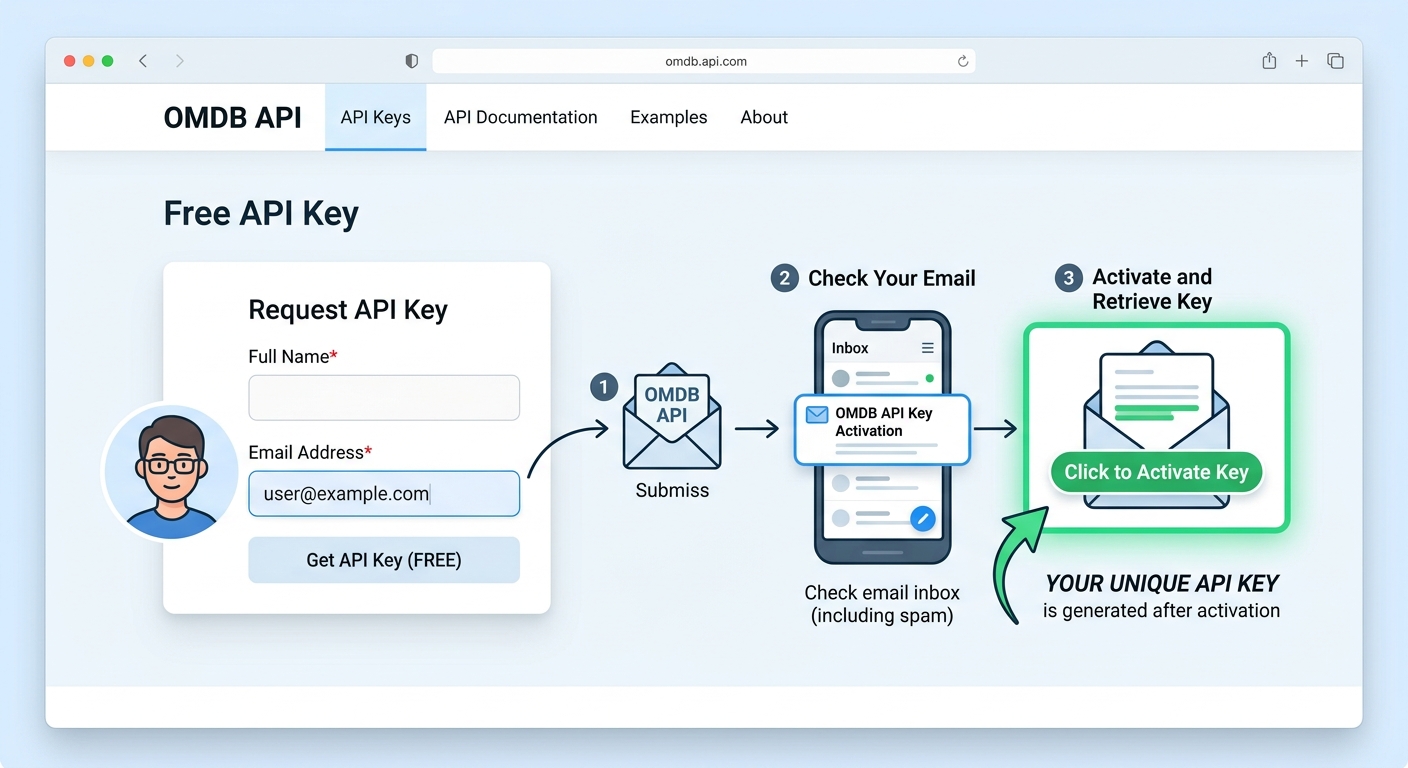The height and width of the screenshot is (768, 1408).
Task: Show all open tabs
Action: (x=1335, y=60)
